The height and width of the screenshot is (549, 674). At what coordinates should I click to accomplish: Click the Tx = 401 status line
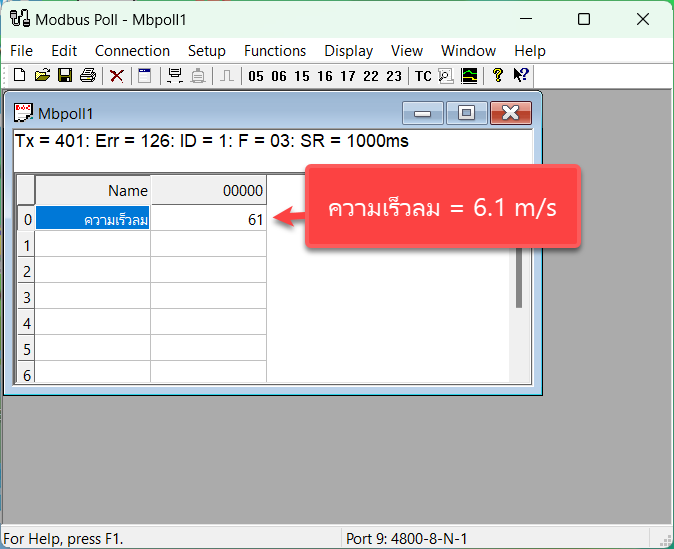pyautogui.click(x=211, y=141)
